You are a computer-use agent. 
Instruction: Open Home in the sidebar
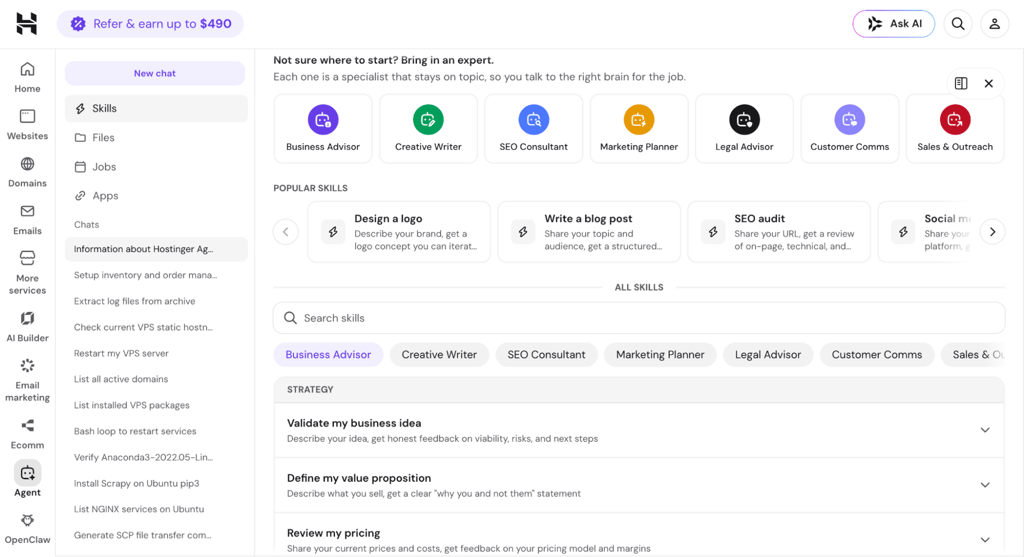pos(27,78)
